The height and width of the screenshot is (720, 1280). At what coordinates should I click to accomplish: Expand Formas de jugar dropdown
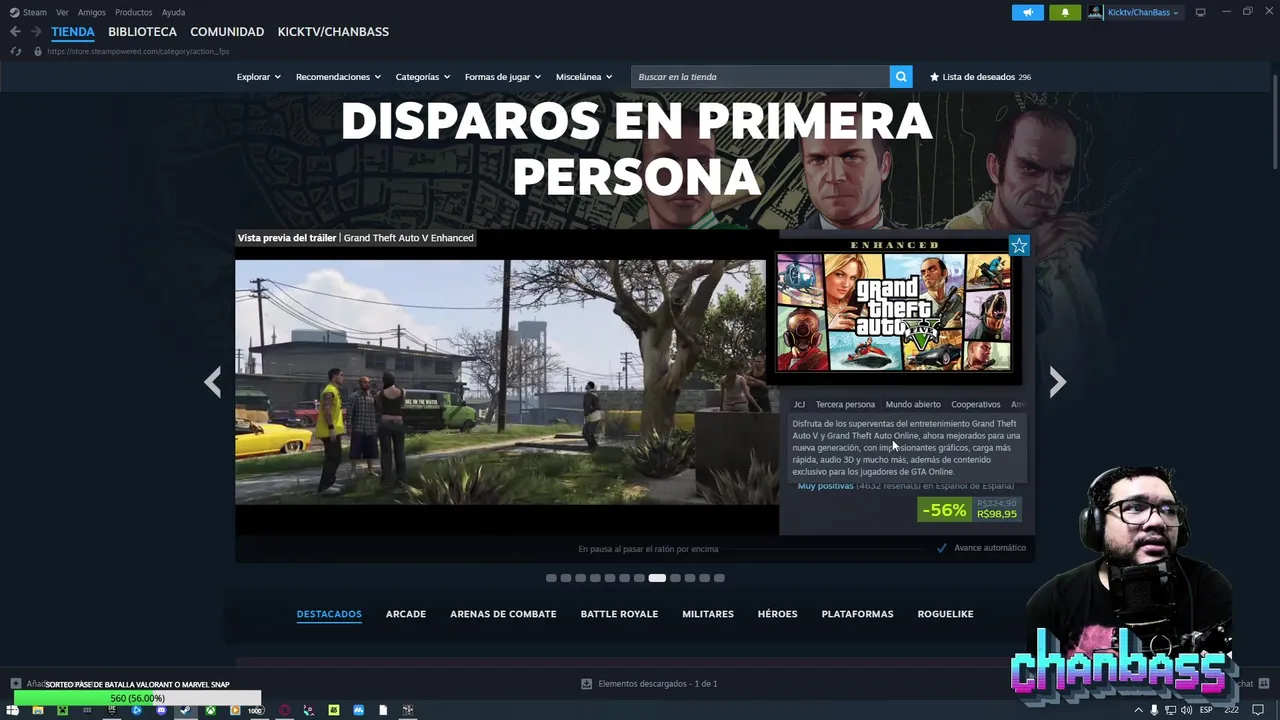(x=503, y=77)
